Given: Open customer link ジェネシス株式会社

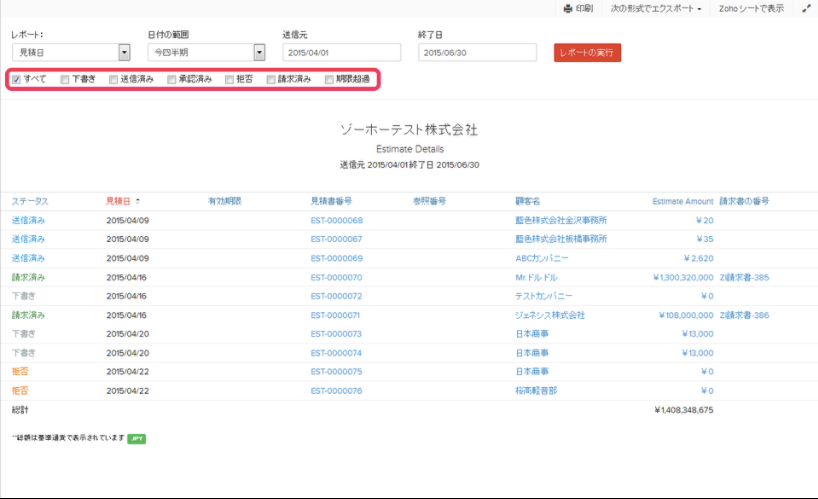Looking at the screenshot, I should click(x=550, y=315).
